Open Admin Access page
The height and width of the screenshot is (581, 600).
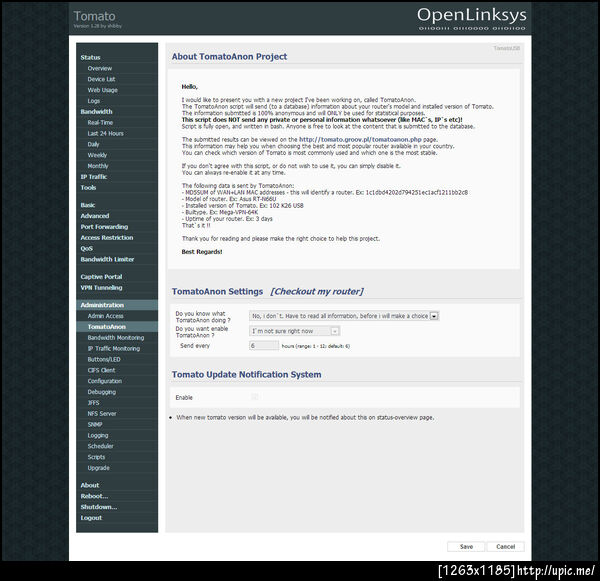pyautogui.click(x=105, y=316)
